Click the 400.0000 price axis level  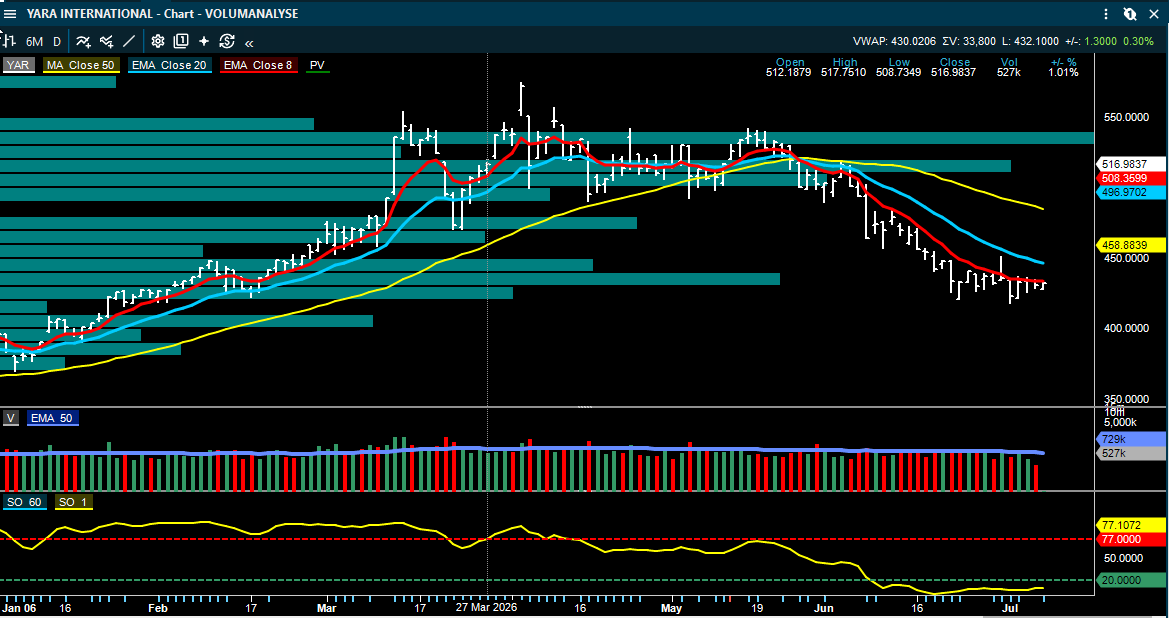point(1127,328)
